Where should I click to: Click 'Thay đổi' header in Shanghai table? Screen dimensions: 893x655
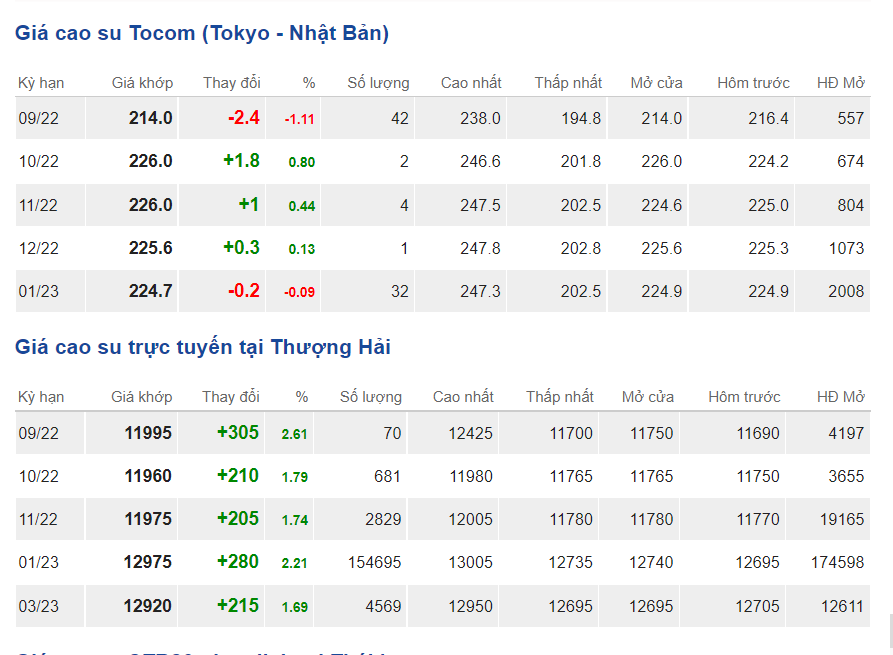click(x=231, y=397)
